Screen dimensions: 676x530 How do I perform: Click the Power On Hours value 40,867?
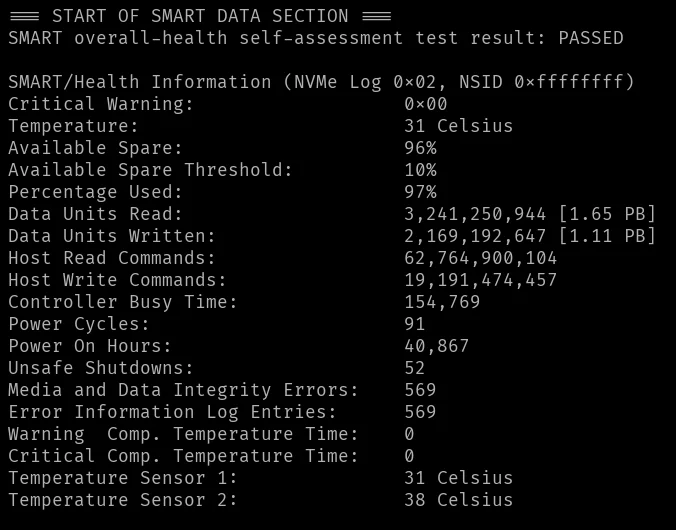(x=437, y=346)
